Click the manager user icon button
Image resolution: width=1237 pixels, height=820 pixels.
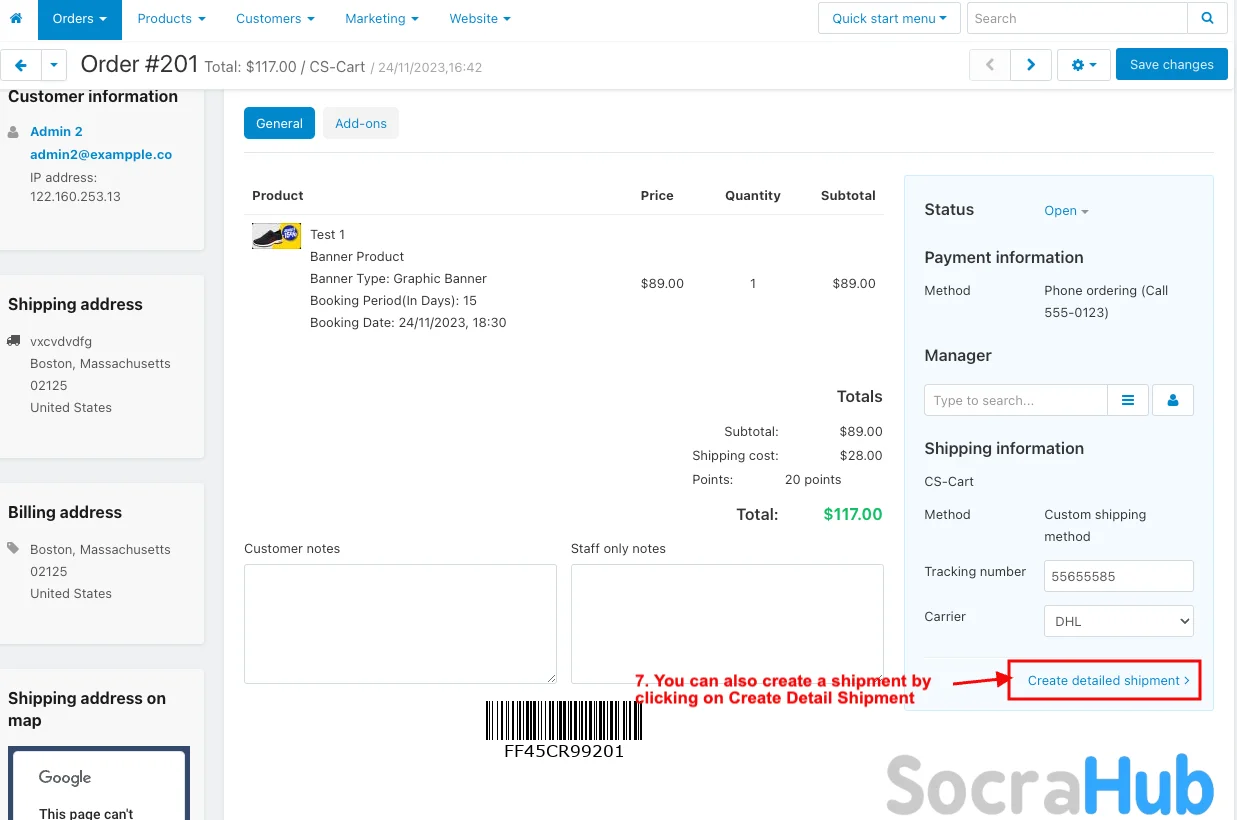tap(1173, 400)
